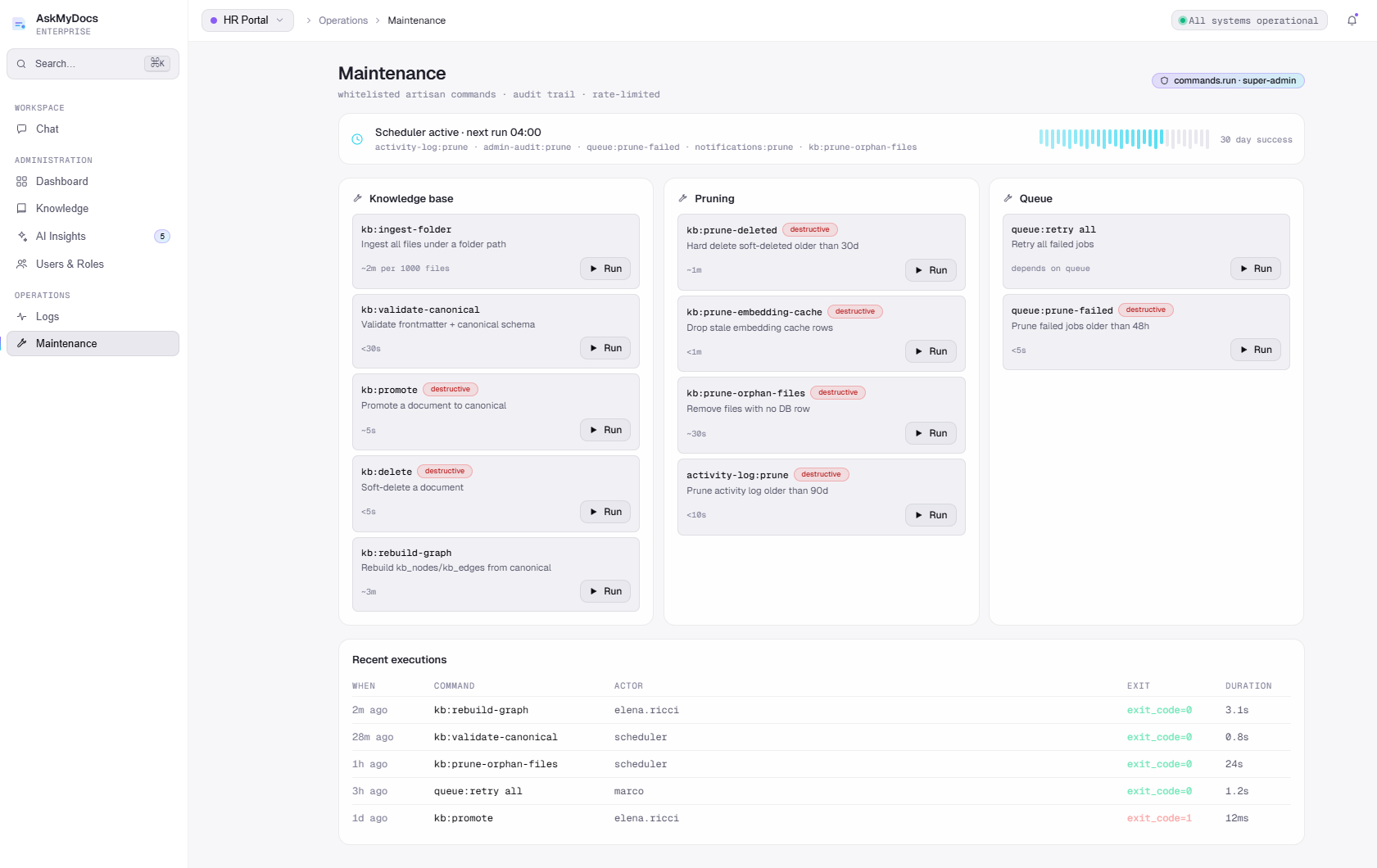Click the notifications bell icon
This screenshot has width=1377, height=868.
pyautogui.click(x=1352, y=20)
